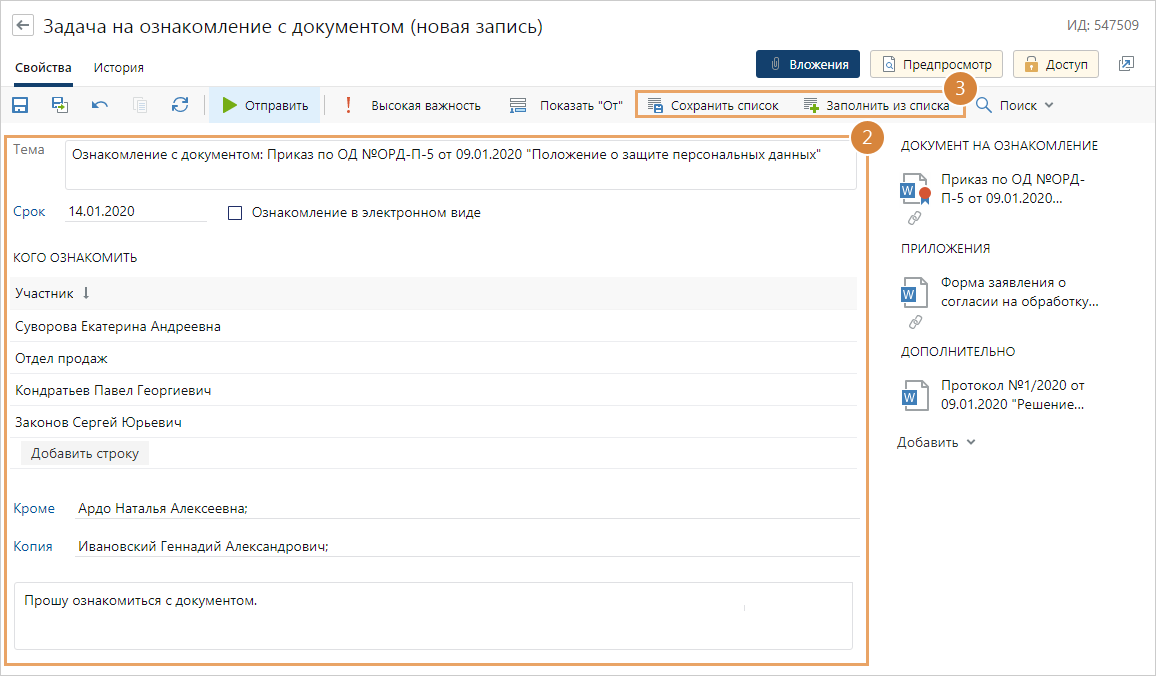Click the Undo arrow icon
This screenshot has width=1156, height=676.
tap(100, 105)
